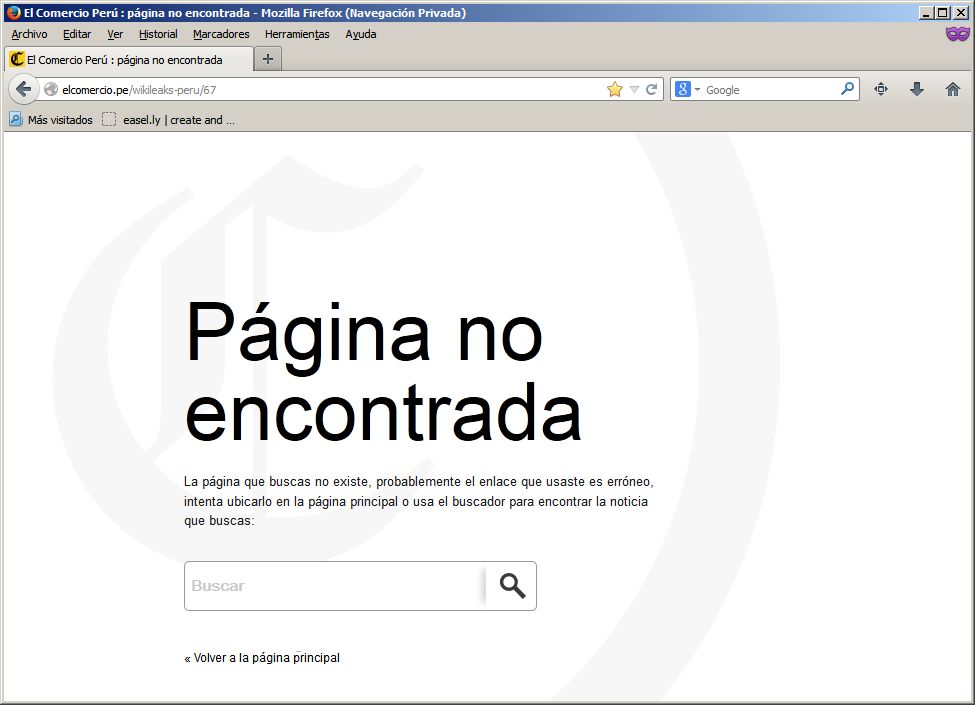Viewport: 975px width, 705px height.
Task: Bookmark this page with the star icon
Action: tap(614, 90)
